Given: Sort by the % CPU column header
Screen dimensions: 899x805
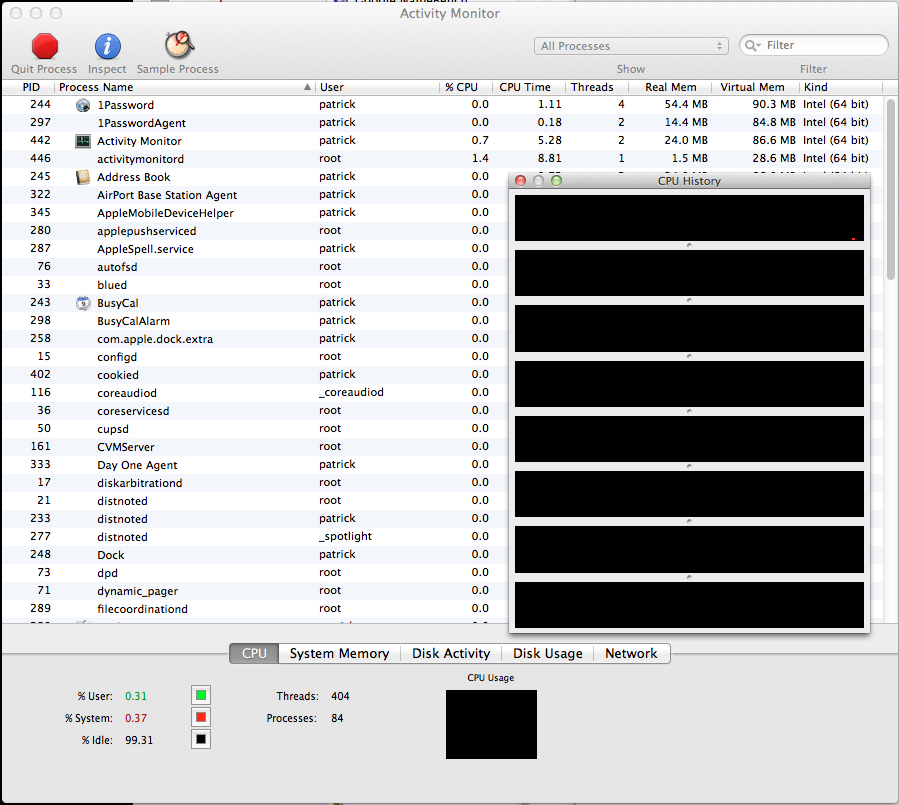Looking at the screenshot, I should point(466,87).
